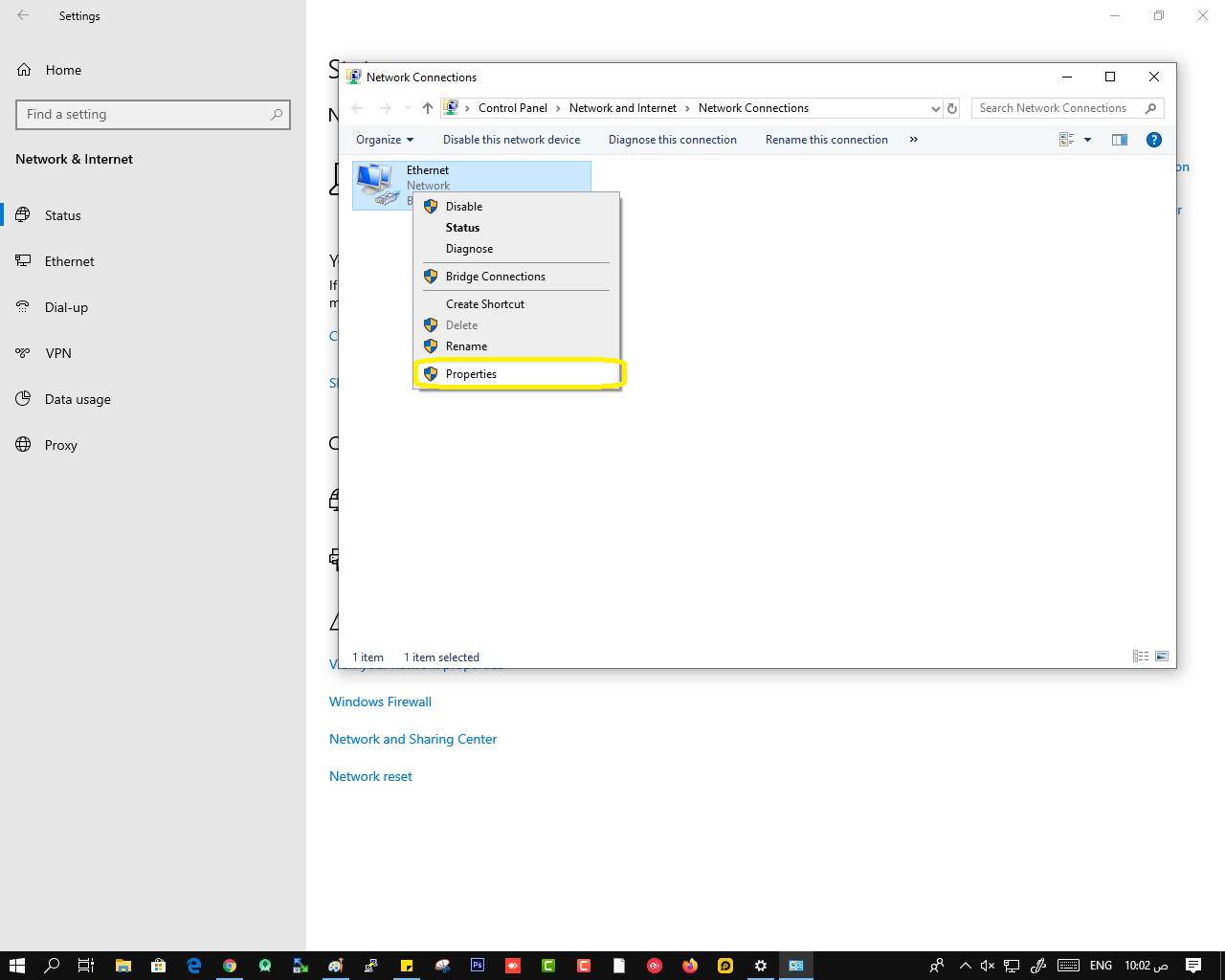Open the notification center icon
Viewport: 1225px width, 980px height.
[1193, 966]
